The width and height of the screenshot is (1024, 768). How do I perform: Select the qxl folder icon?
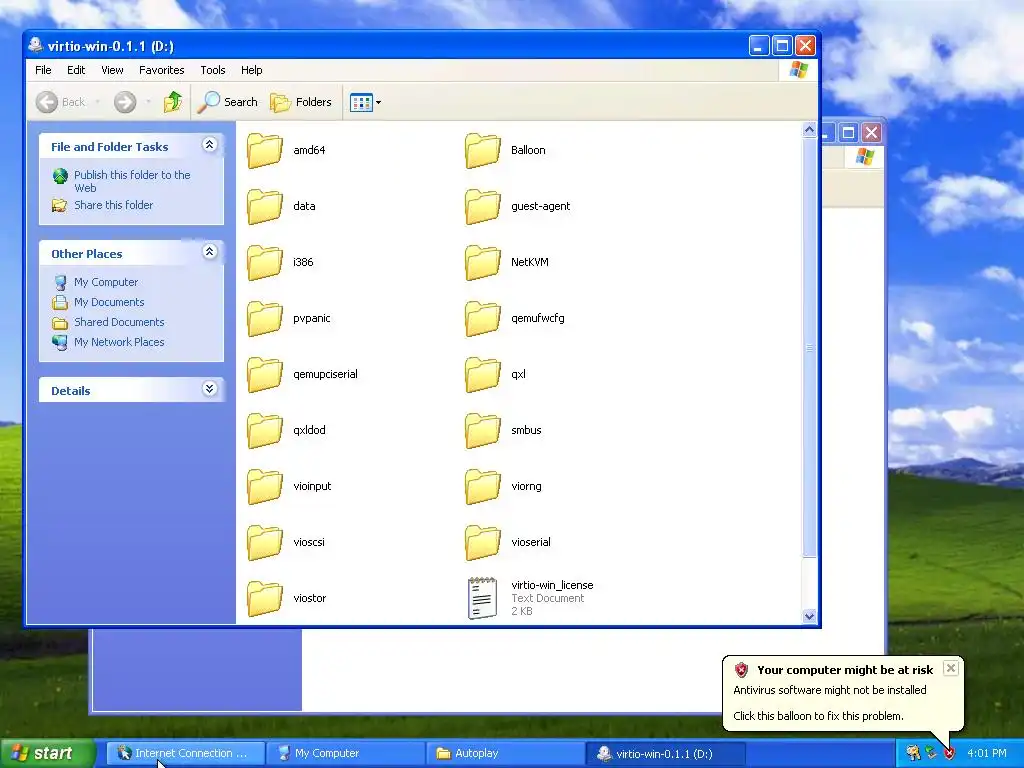click(483, 374)
